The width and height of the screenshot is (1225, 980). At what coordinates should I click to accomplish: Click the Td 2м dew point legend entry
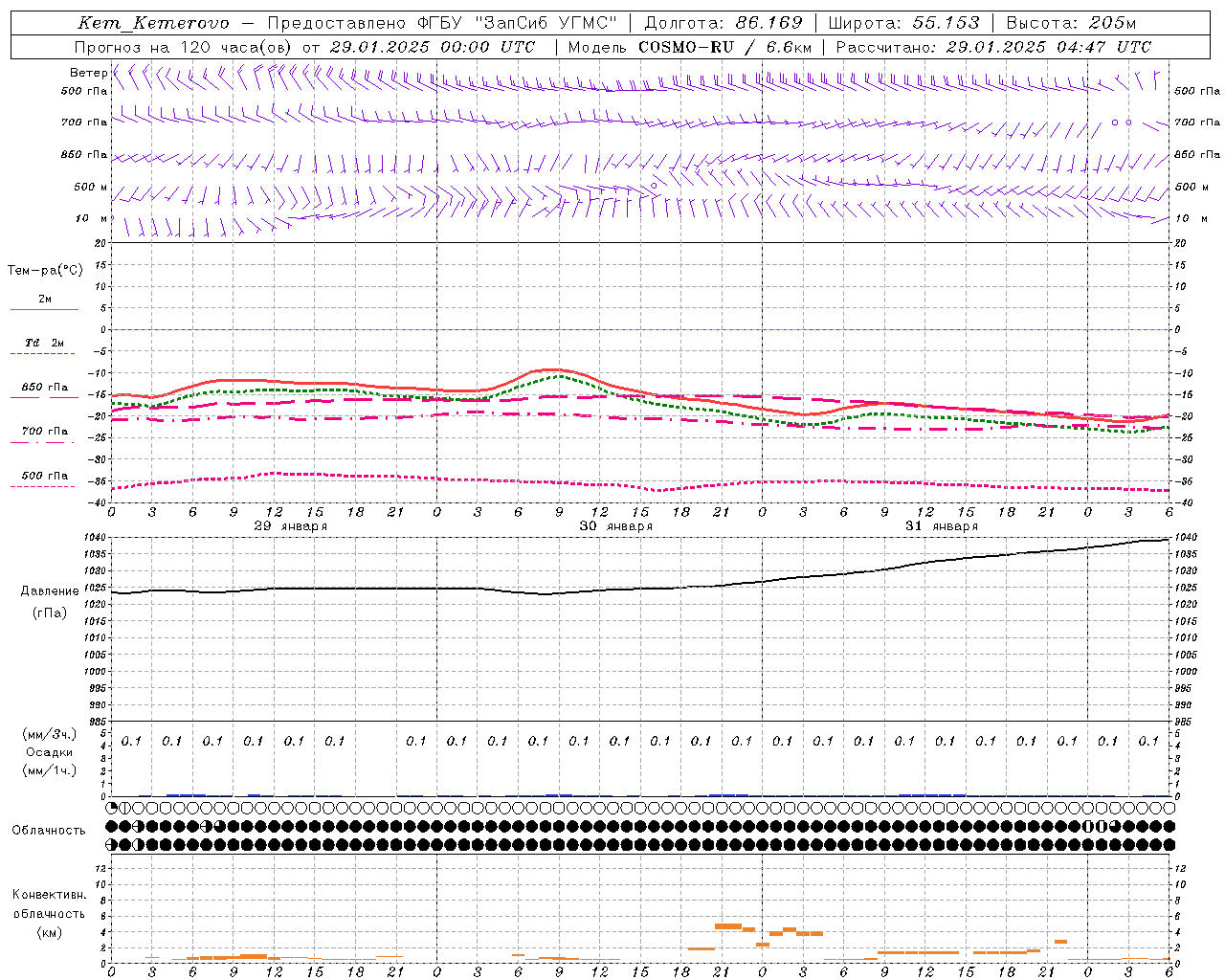[45, 343]
